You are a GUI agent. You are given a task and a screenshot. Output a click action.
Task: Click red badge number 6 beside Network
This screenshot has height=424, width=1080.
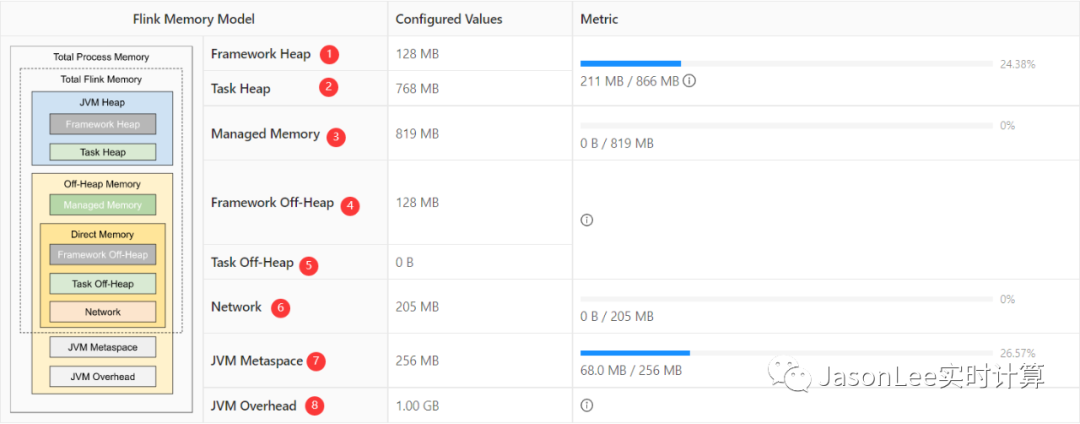click(280, 308)
